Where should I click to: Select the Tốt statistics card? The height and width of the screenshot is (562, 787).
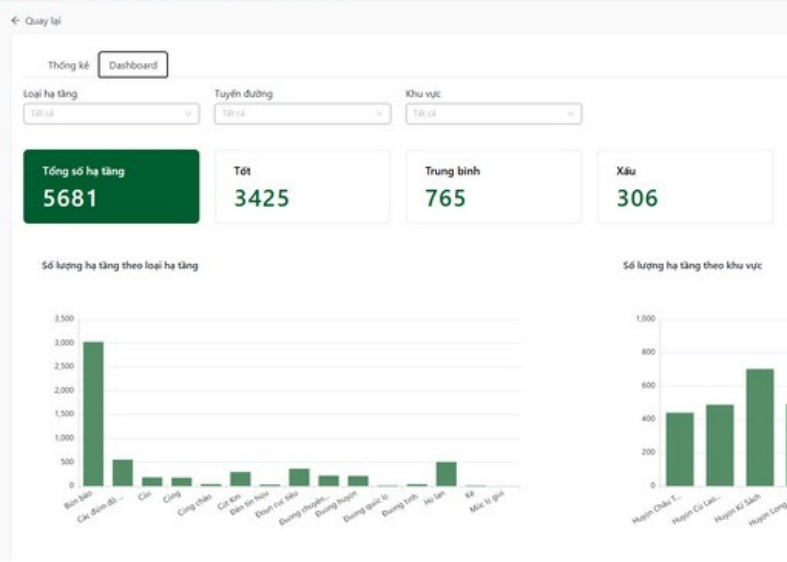point(302,187)
